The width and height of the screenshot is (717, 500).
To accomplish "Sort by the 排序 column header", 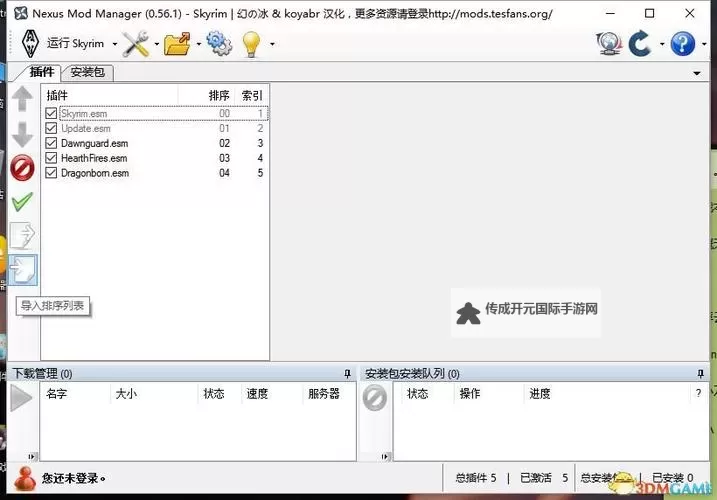I will click(207, 95).
